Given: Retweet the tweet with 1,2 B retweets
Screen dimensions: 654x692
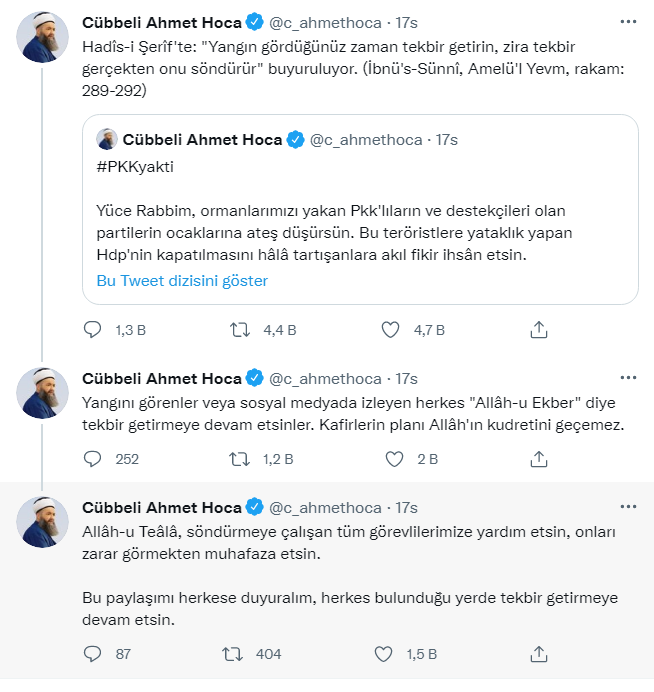Looking at the screenshot, I should [x=241, y=459].
